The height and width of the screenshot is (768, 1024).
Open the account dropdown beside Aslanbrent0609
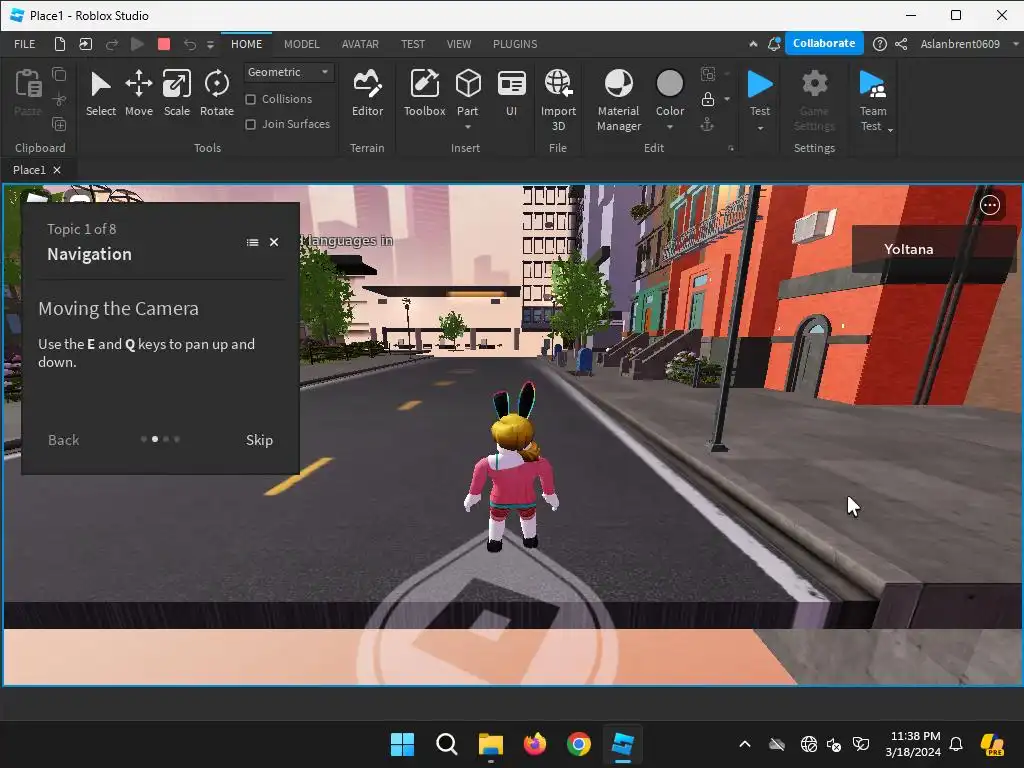[1016, 44]
